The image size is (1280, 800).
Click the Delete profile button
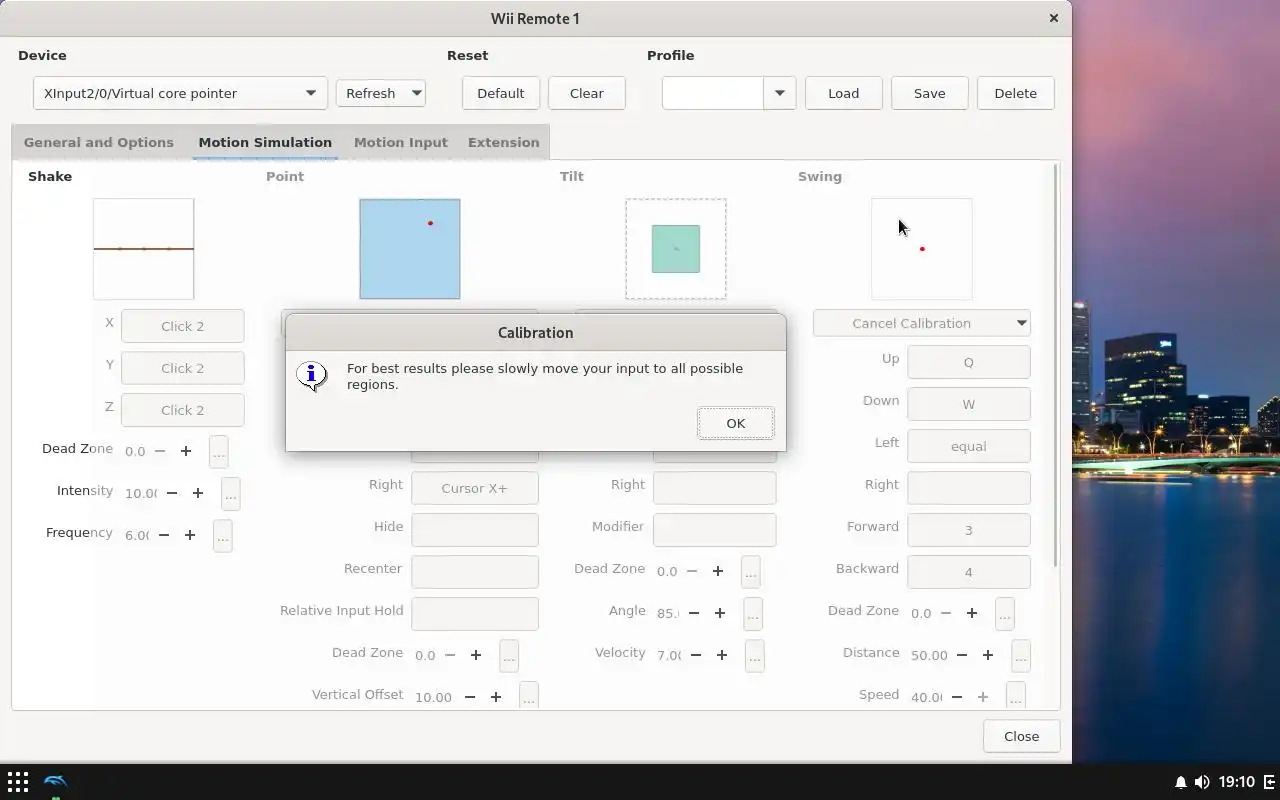1015,93
